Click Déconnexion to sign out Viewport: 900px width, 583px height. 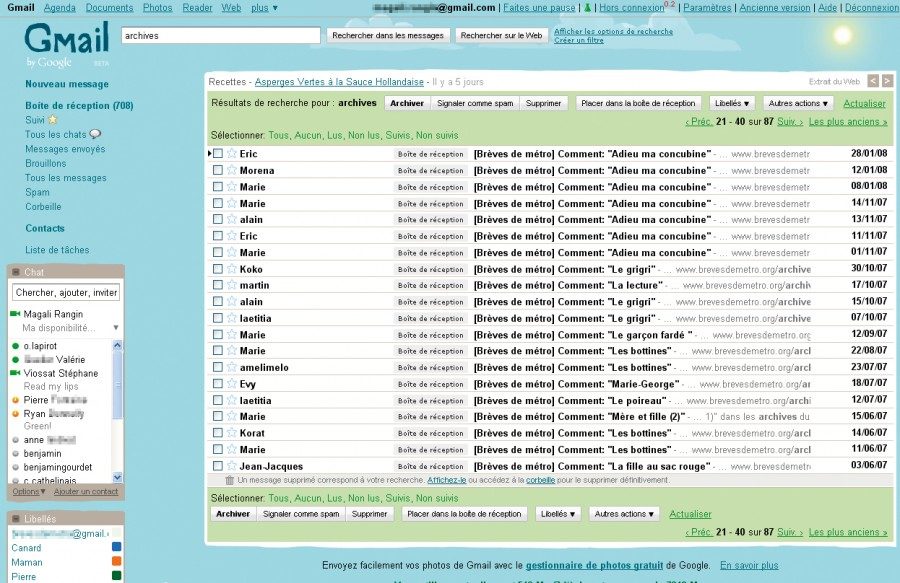pyautogui.click(x=872, y=7)
